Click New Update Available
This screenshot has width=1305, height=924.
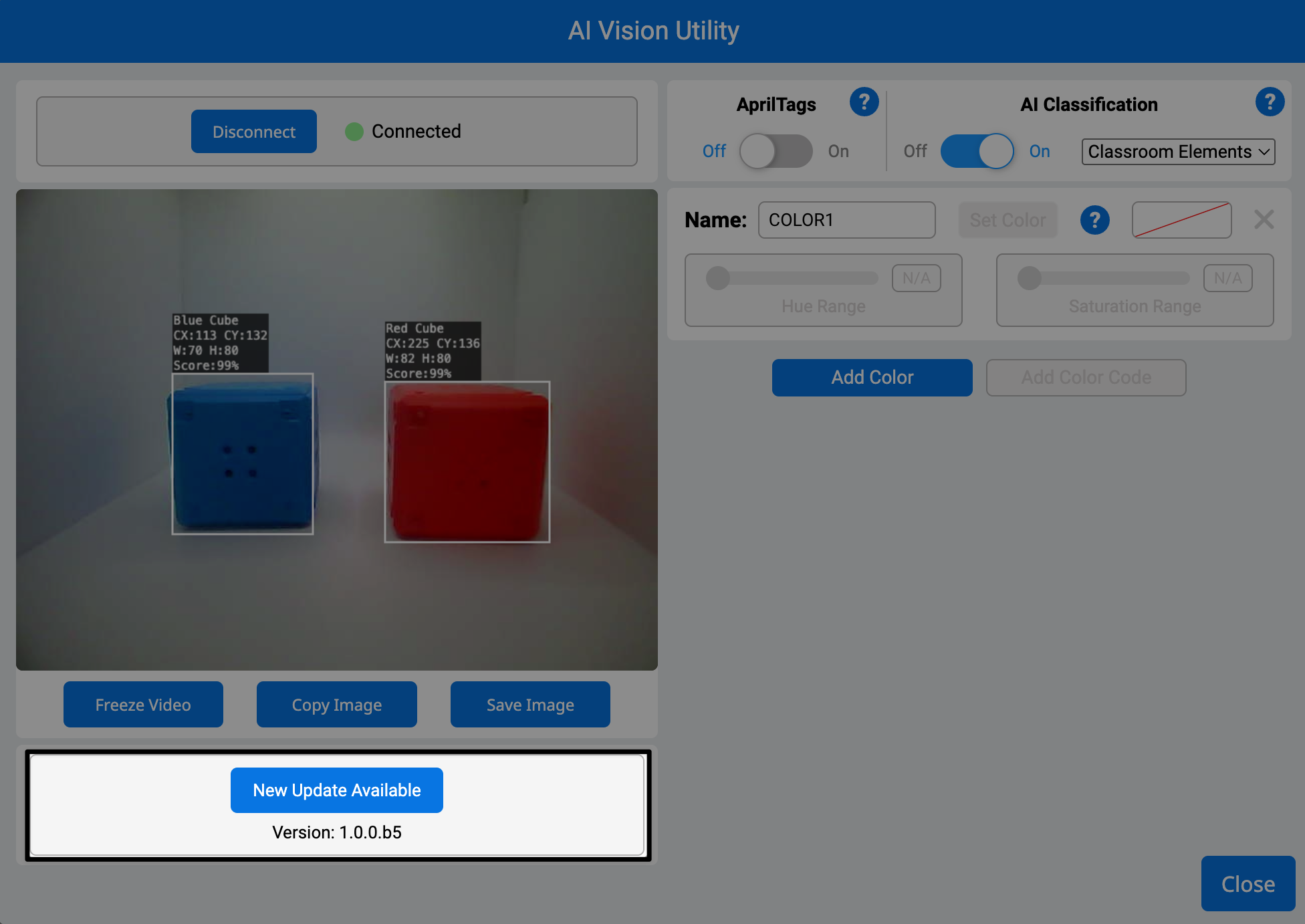tap(336, 790)
